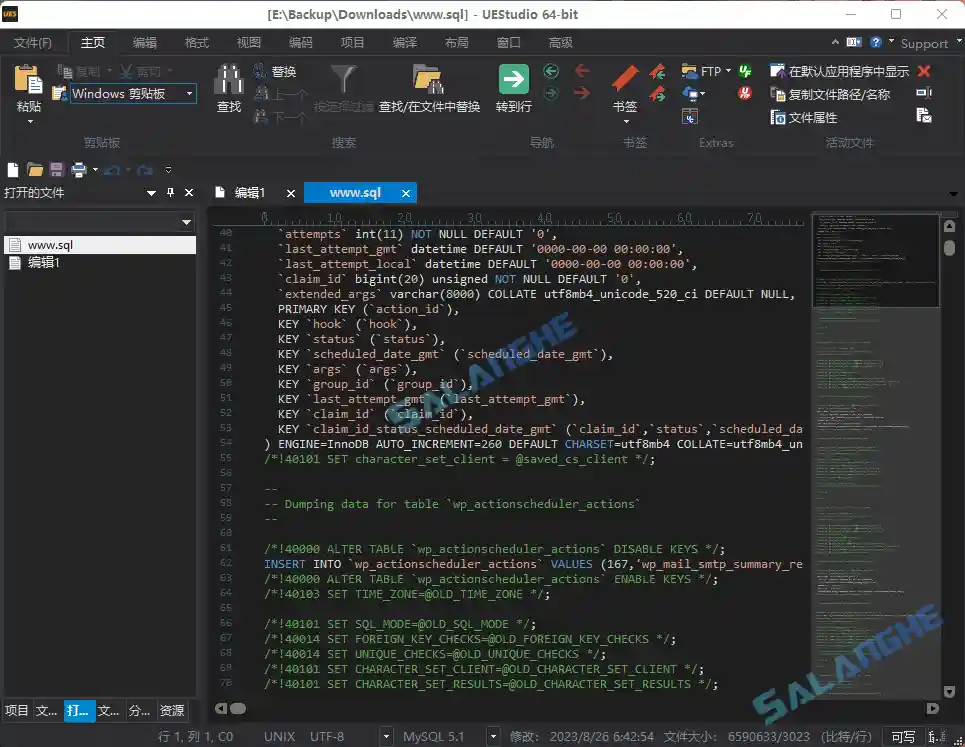Pin the Open Files panel
The image size is (965, 747).
pyautogui.click(x=170, y=193)
